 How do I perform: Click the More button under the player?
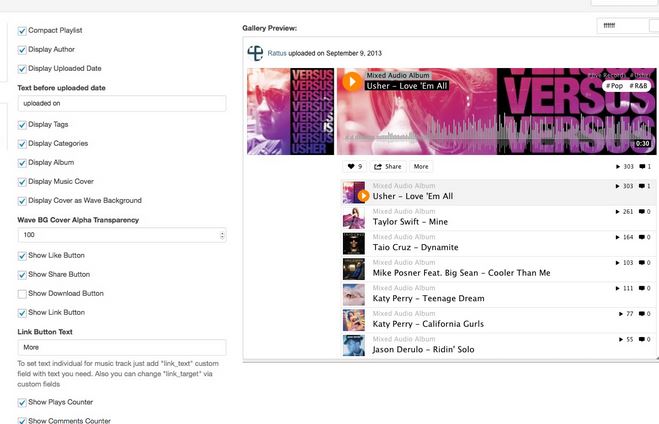(x=421, y=167)
